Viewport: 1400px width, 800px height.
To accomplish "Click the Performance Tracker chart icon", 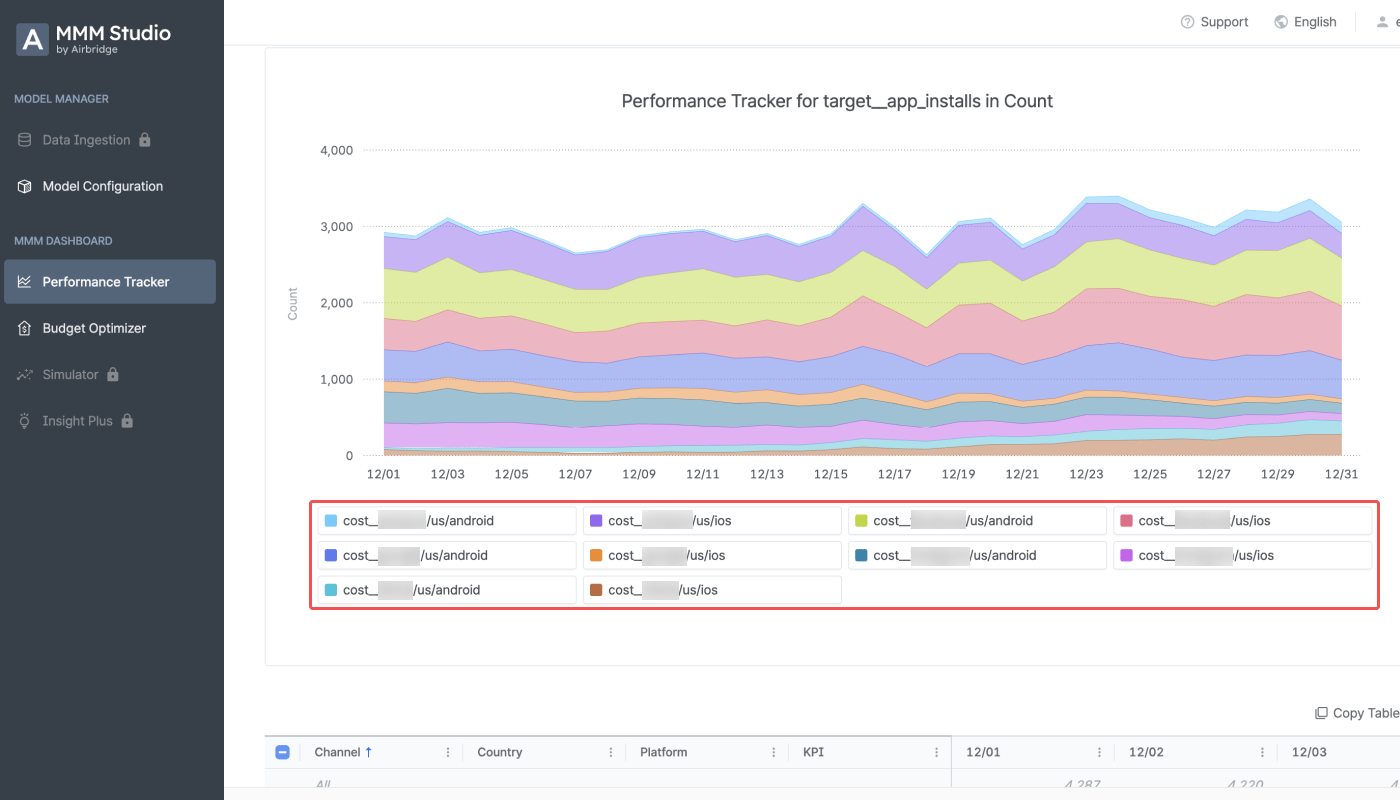I will point(25,282).
